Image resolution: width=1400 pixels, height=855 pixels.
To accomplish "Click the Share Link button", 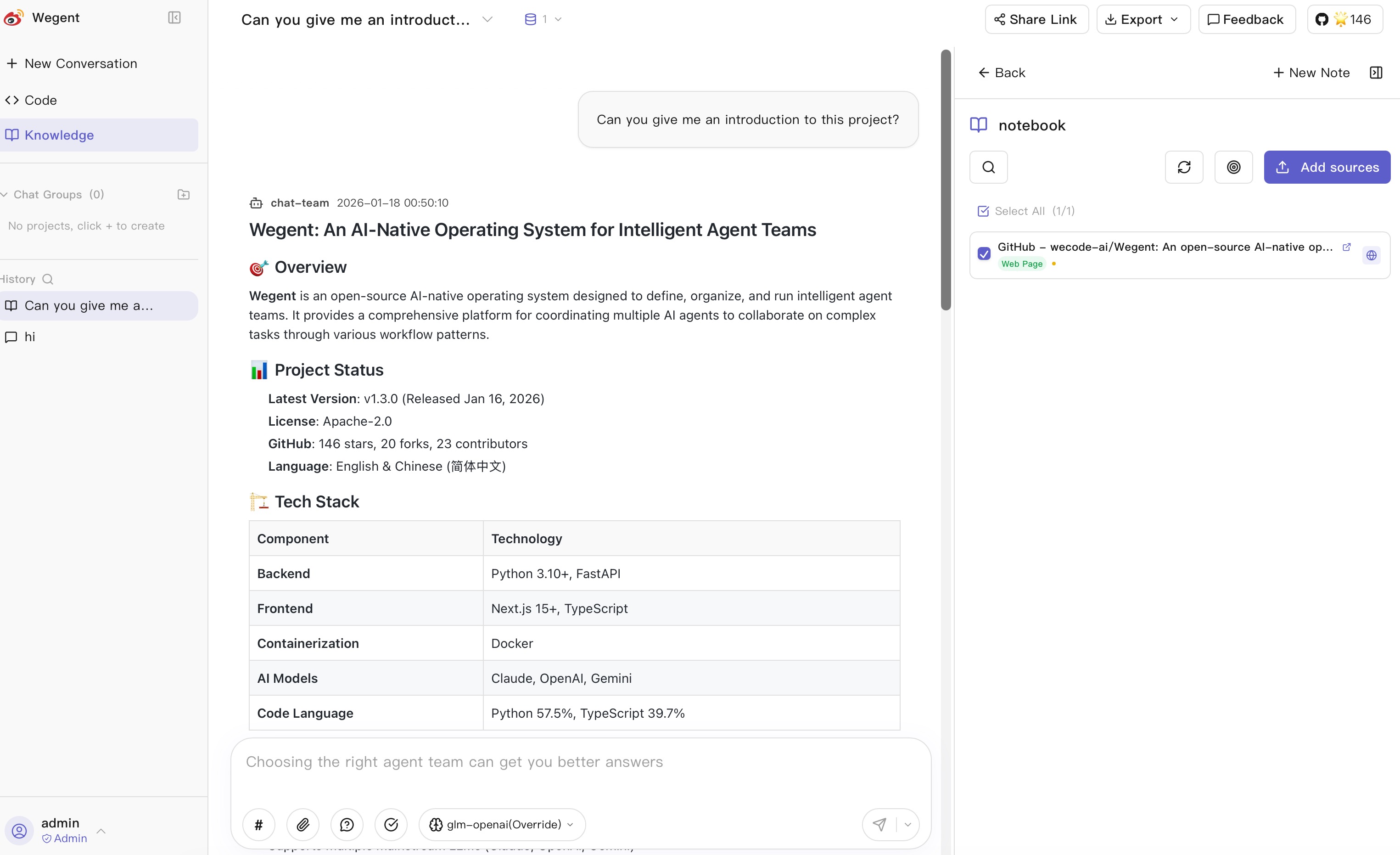I will click(1036, 19).
